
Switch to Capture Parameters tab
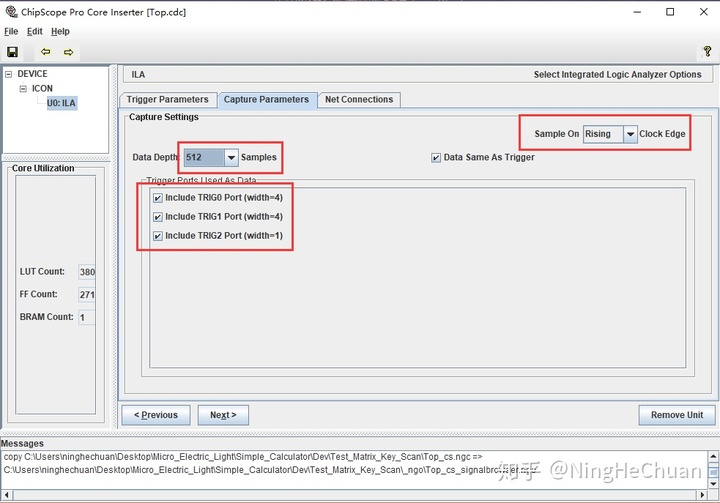(266, 100)
